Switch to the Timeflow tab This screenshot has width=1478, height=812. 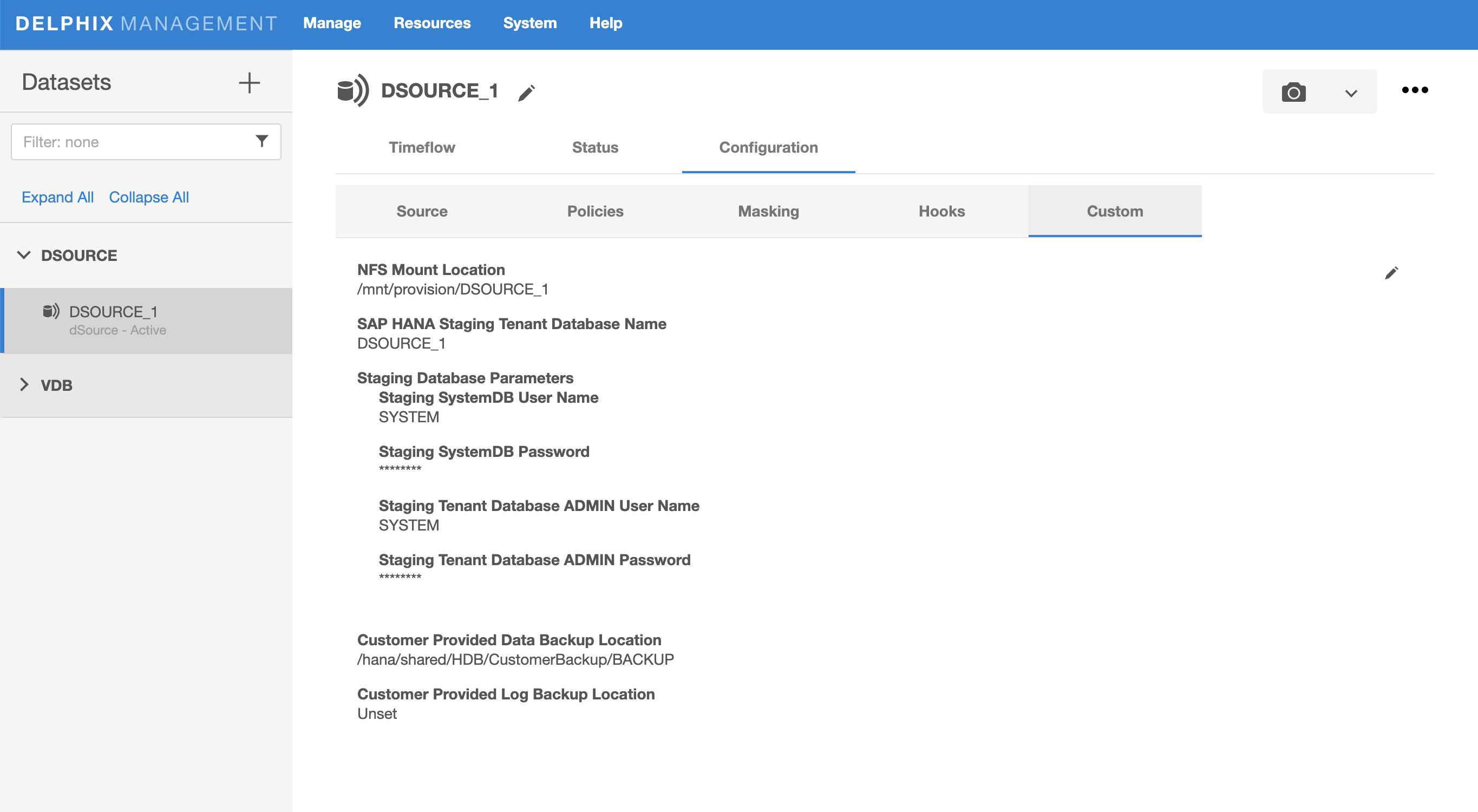(x=422, y=147)
